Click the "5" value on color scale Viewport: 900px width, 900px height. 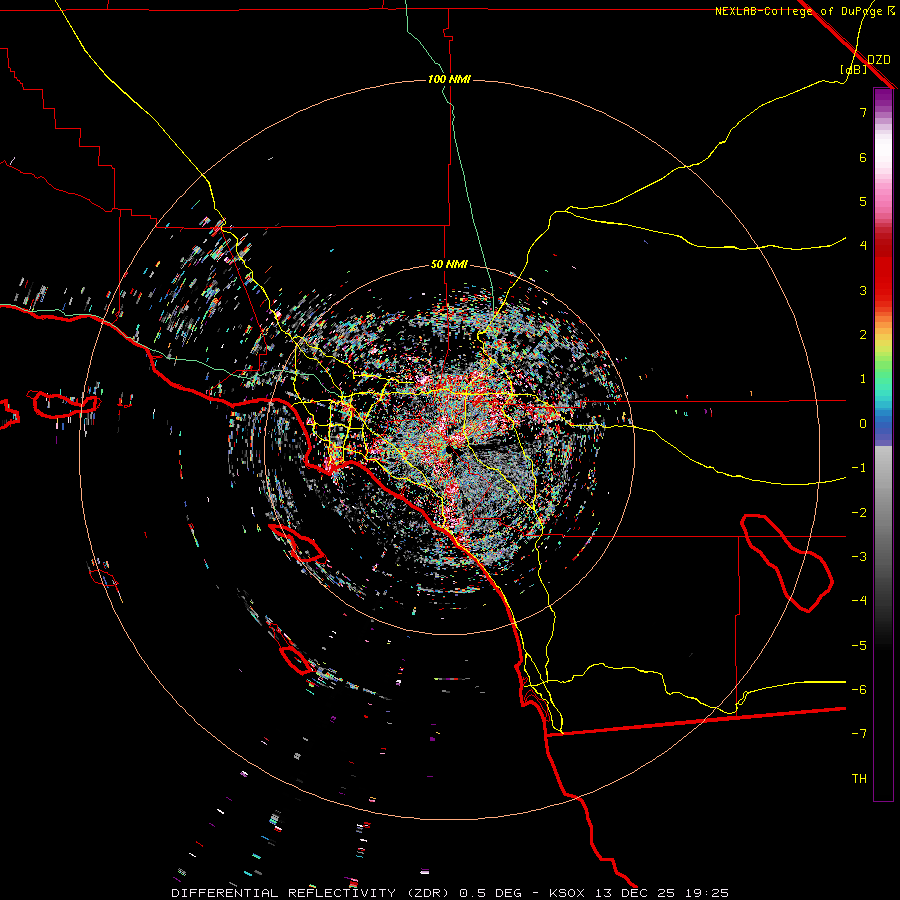click(x=863, y=201)
